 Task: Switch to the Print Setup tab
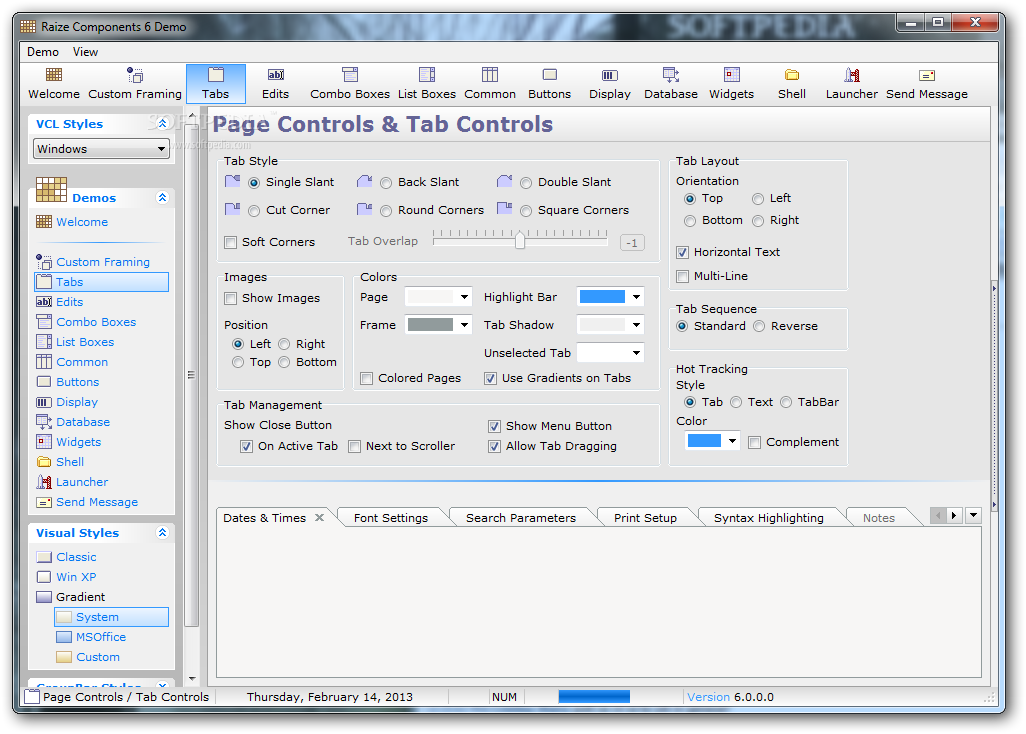pyautogui.click(x=645, y=517)
